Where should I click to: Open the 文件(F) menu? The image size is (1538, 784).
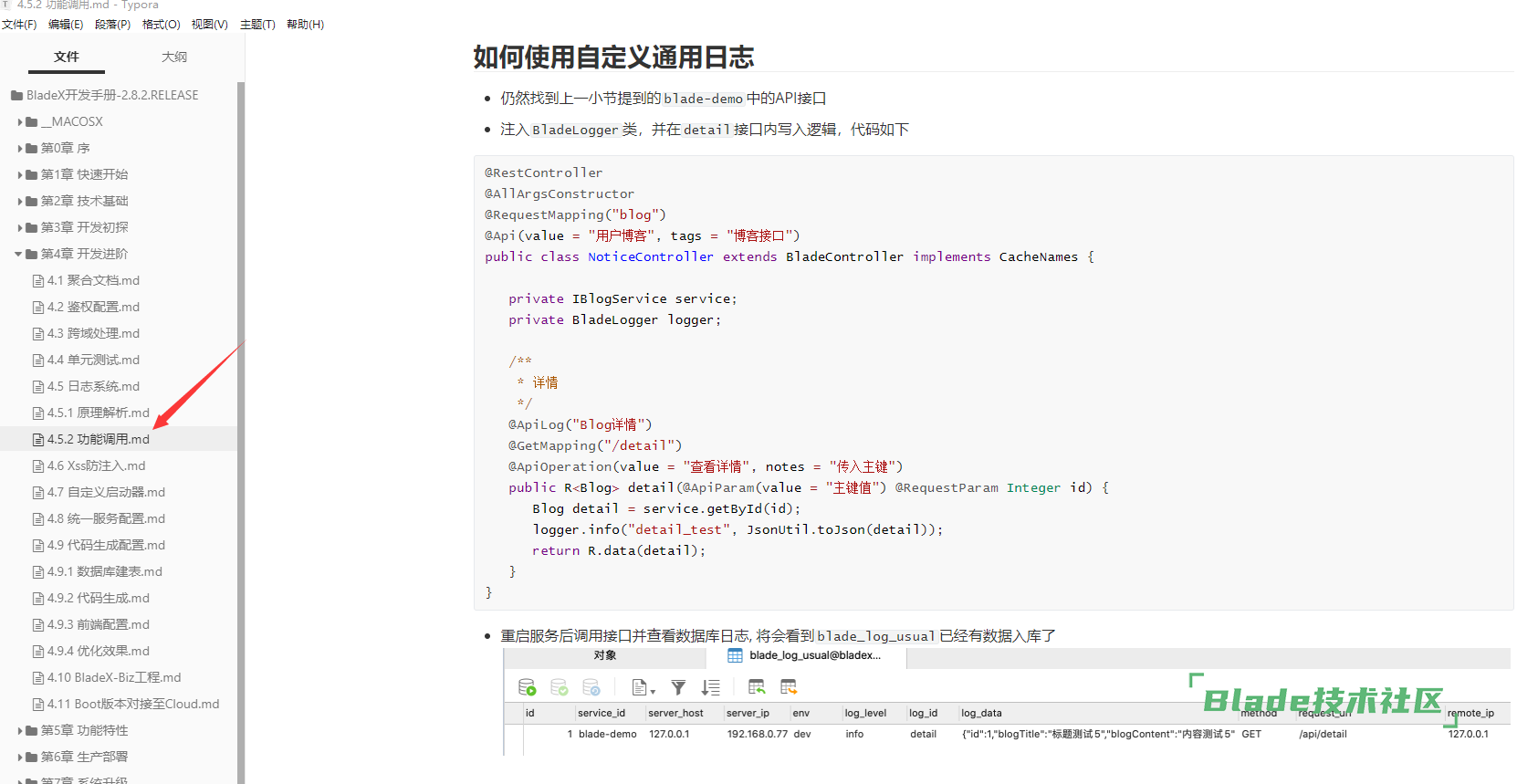click(19, 25)
